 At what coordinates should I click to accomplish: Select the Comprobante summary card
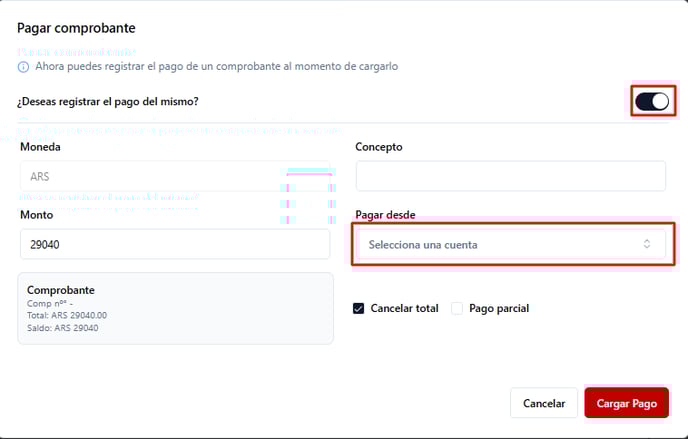pyautogui.click(x=175, y=308)
